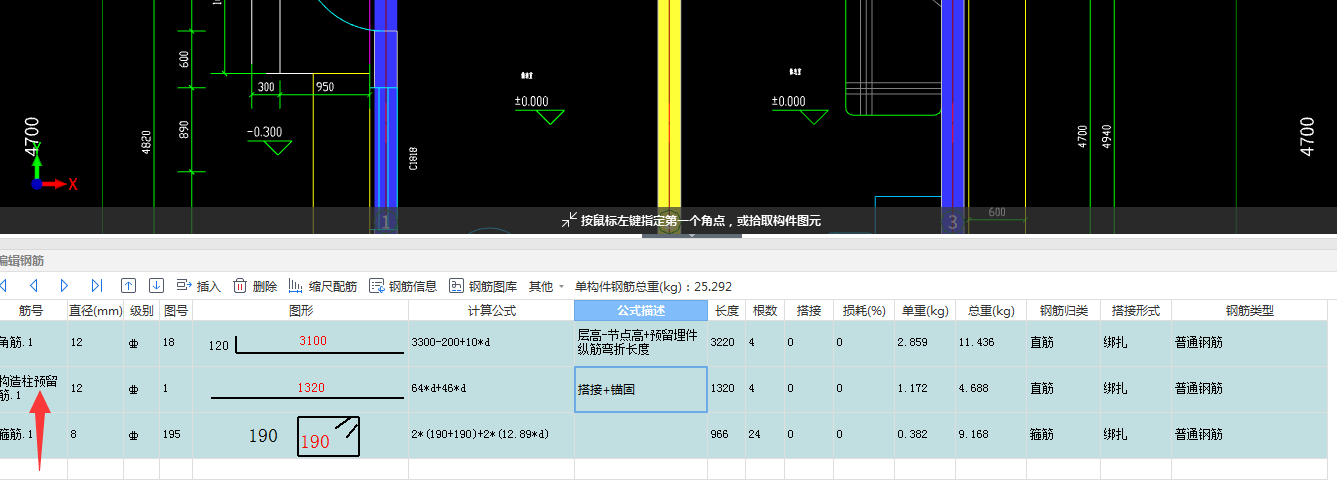Open 缩尺配筋 tool

(x=322, y=286)
